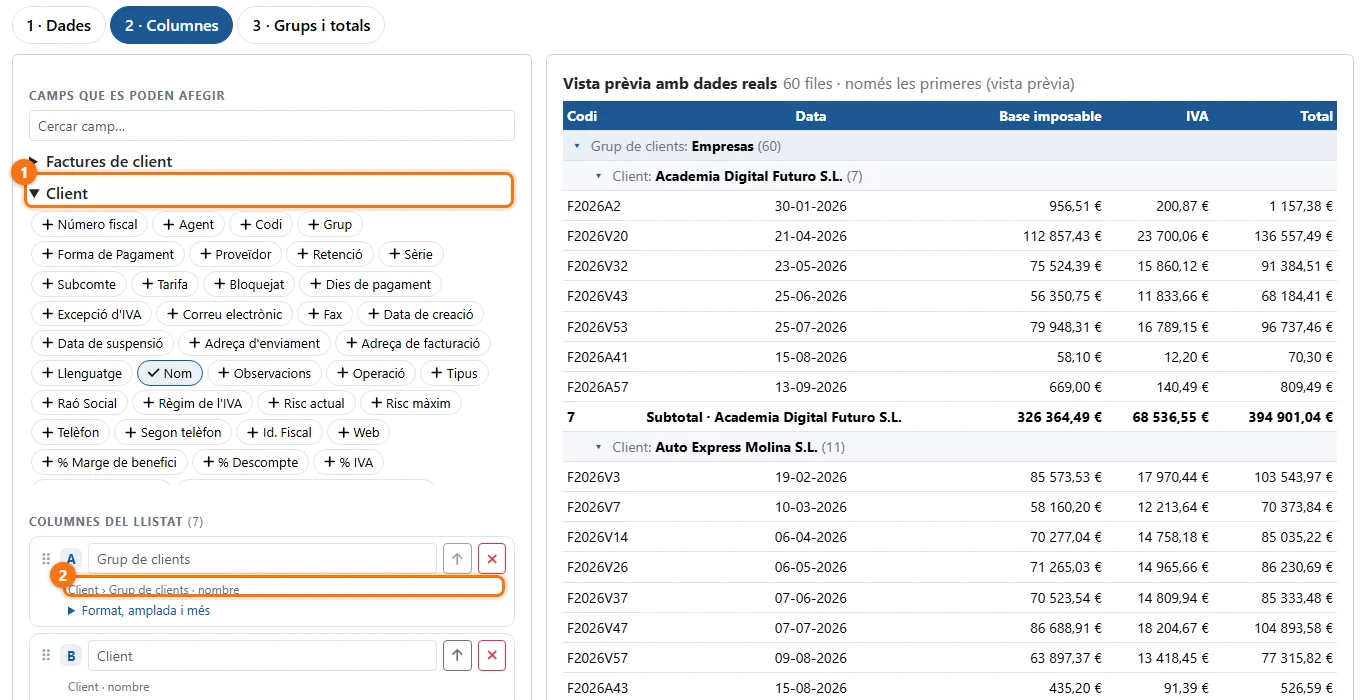
Task: Click the Subtotal · Academia Digital Futuro S.L. row
Action: tap(950, 417)
